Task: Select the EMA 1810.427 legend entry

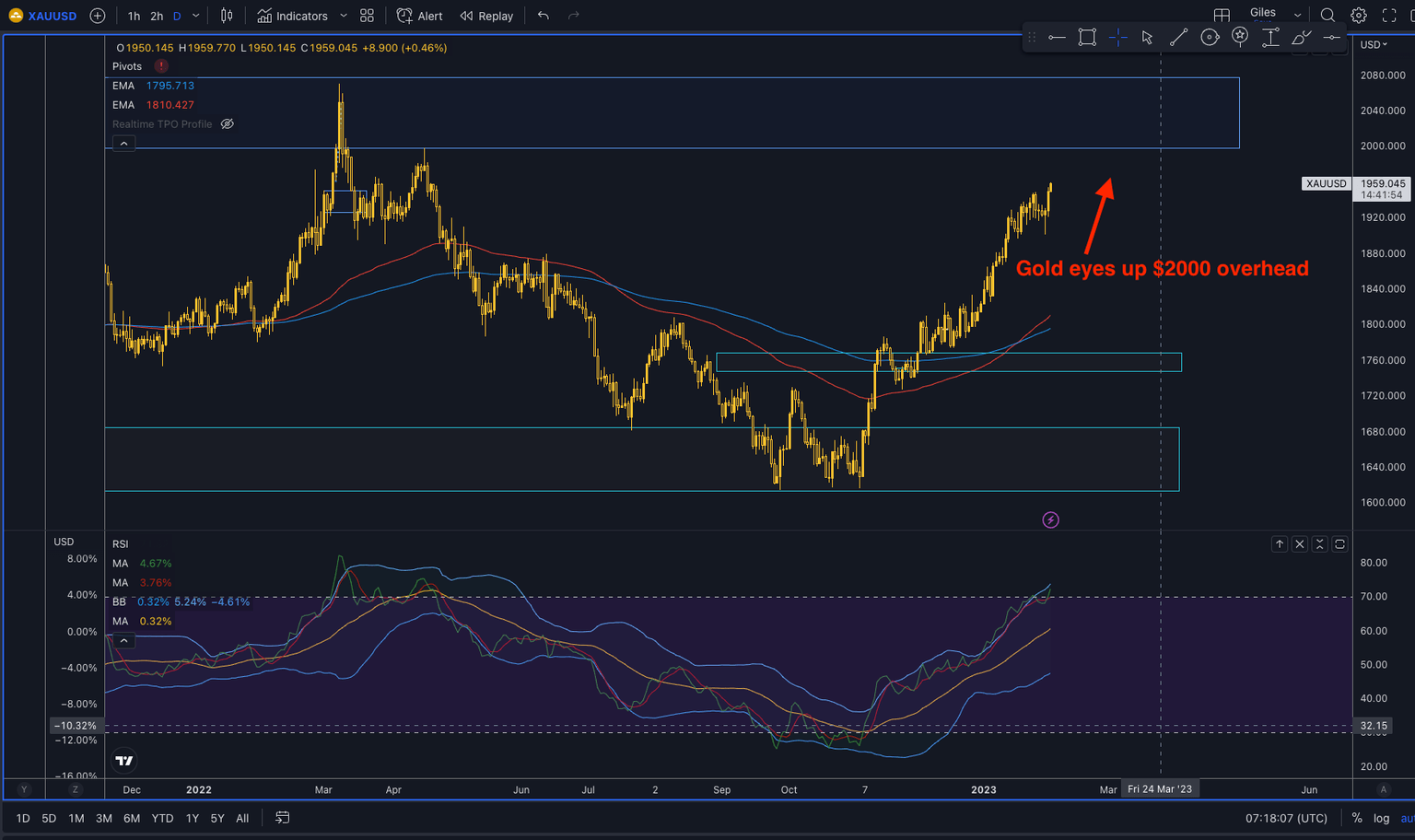Action: pos(153,105)
